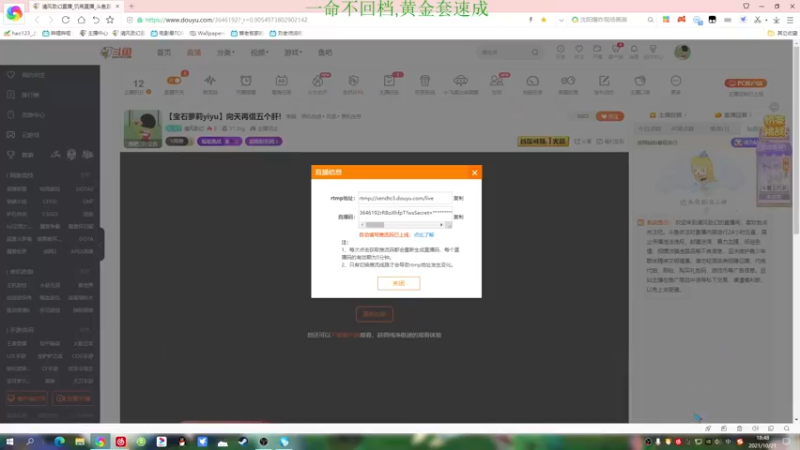Open the user avatar in Douyu header

pyautogui.click(x=682, y=52)
